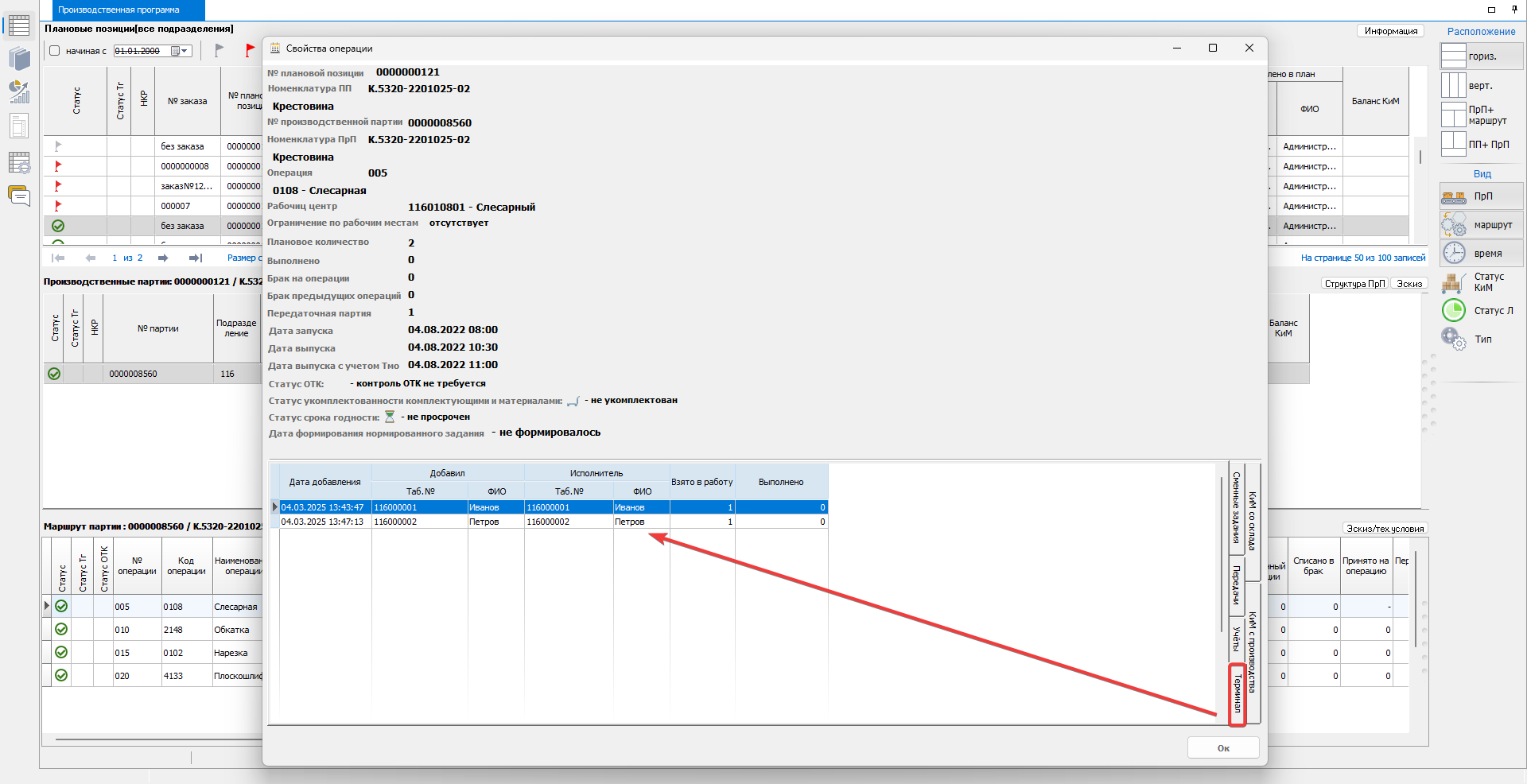Choose 'Статус КиМ' cart icon
1527x784 pixels.
1480,282
